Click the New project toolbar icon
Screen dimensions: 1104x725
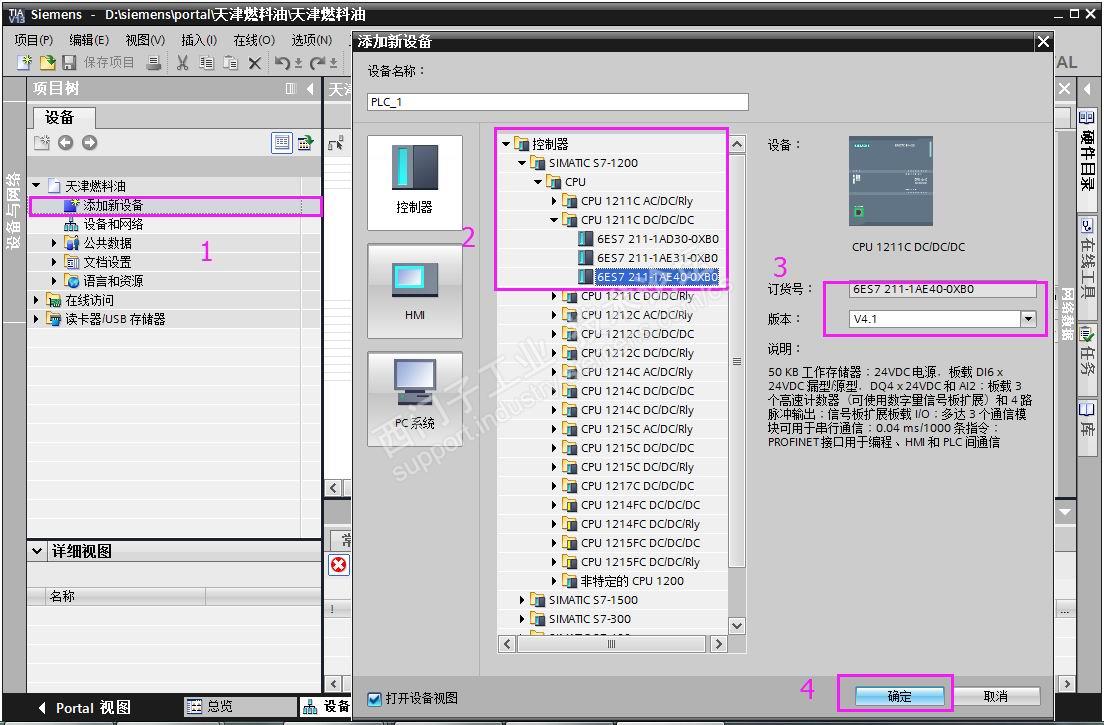[25, 63]
